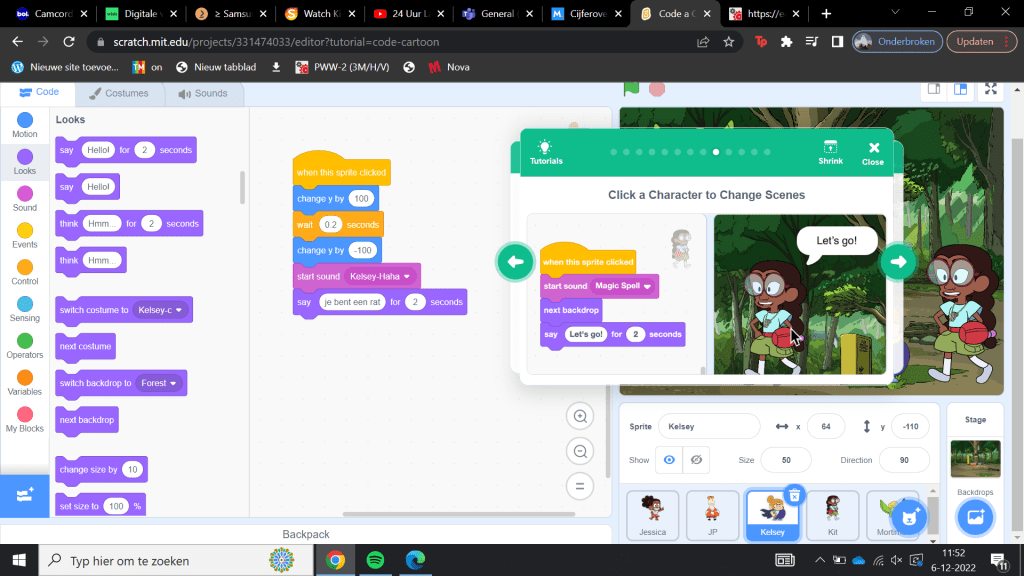Screen dimensions: 1024x576
Task: Enter full screen stage mode
Action: [991, 89]
